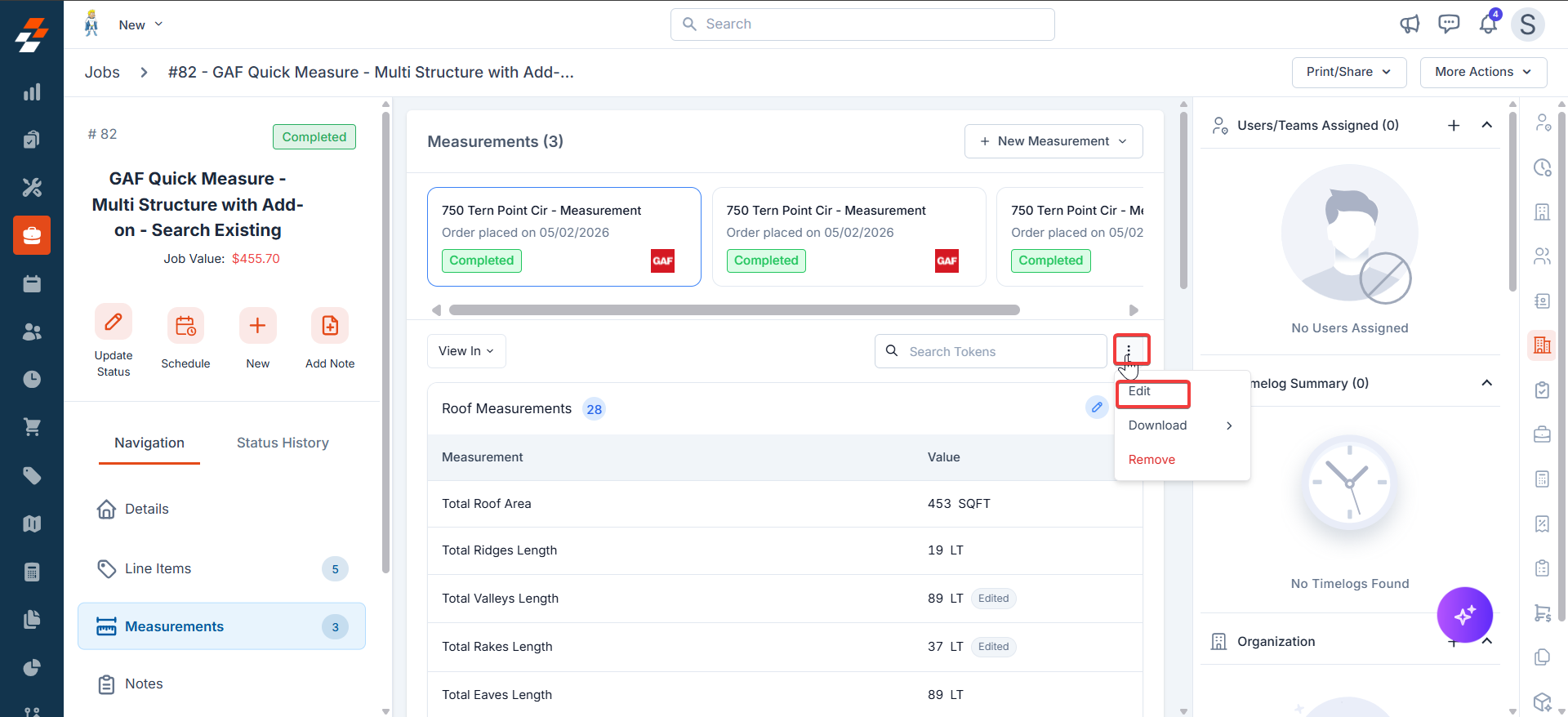The height and width of the screenshot is (717, 1568).
Task: Open the notifications bell icon
Action: tap(1489, 24)
